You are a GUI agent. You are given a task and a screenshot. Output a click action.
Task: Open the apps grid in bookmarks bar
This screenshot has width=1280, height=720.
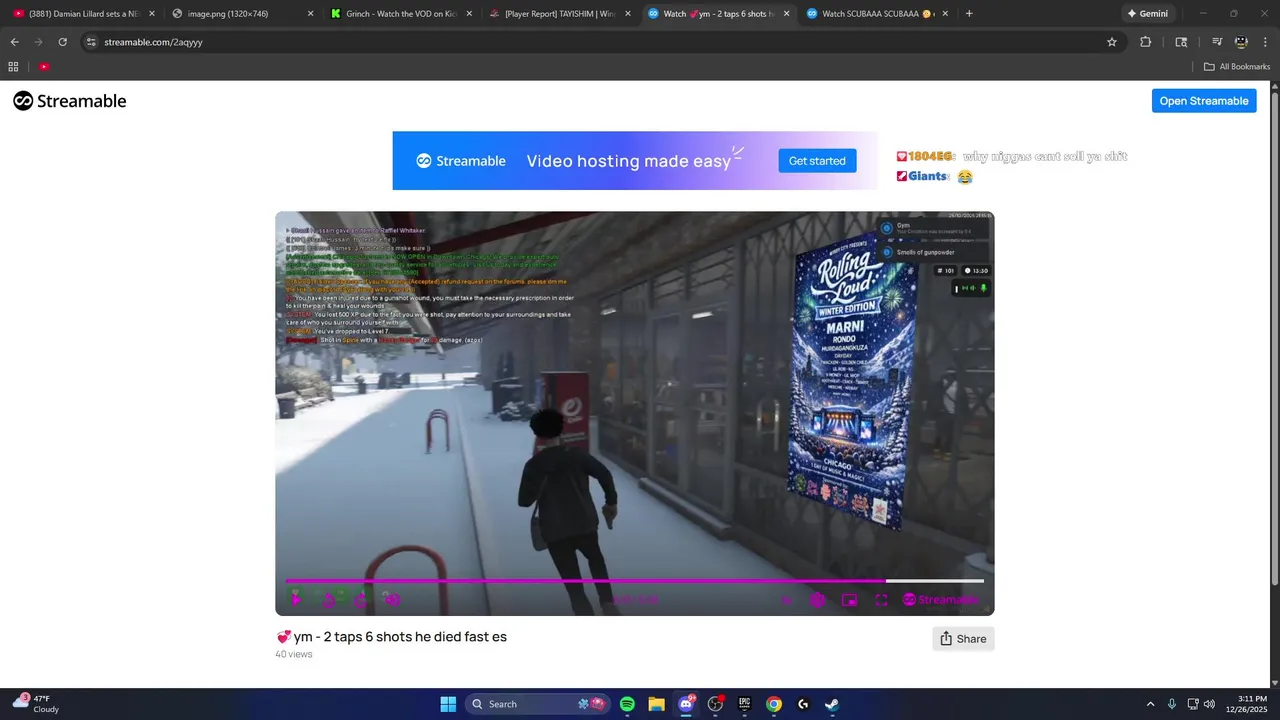point(13,67)
